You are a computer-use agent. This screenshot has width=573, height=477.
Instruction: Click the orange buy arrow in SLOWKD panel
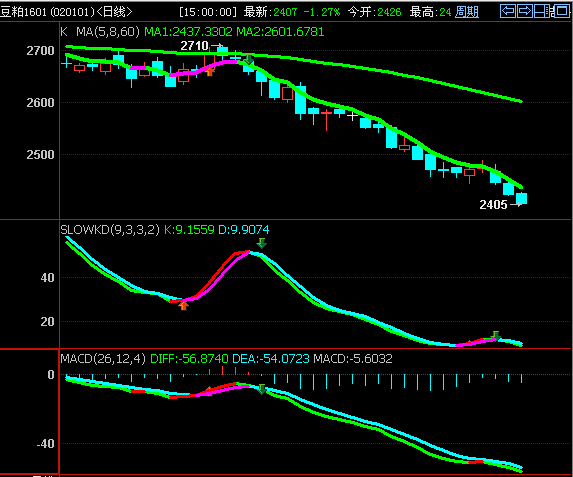(x=183, y=305)
